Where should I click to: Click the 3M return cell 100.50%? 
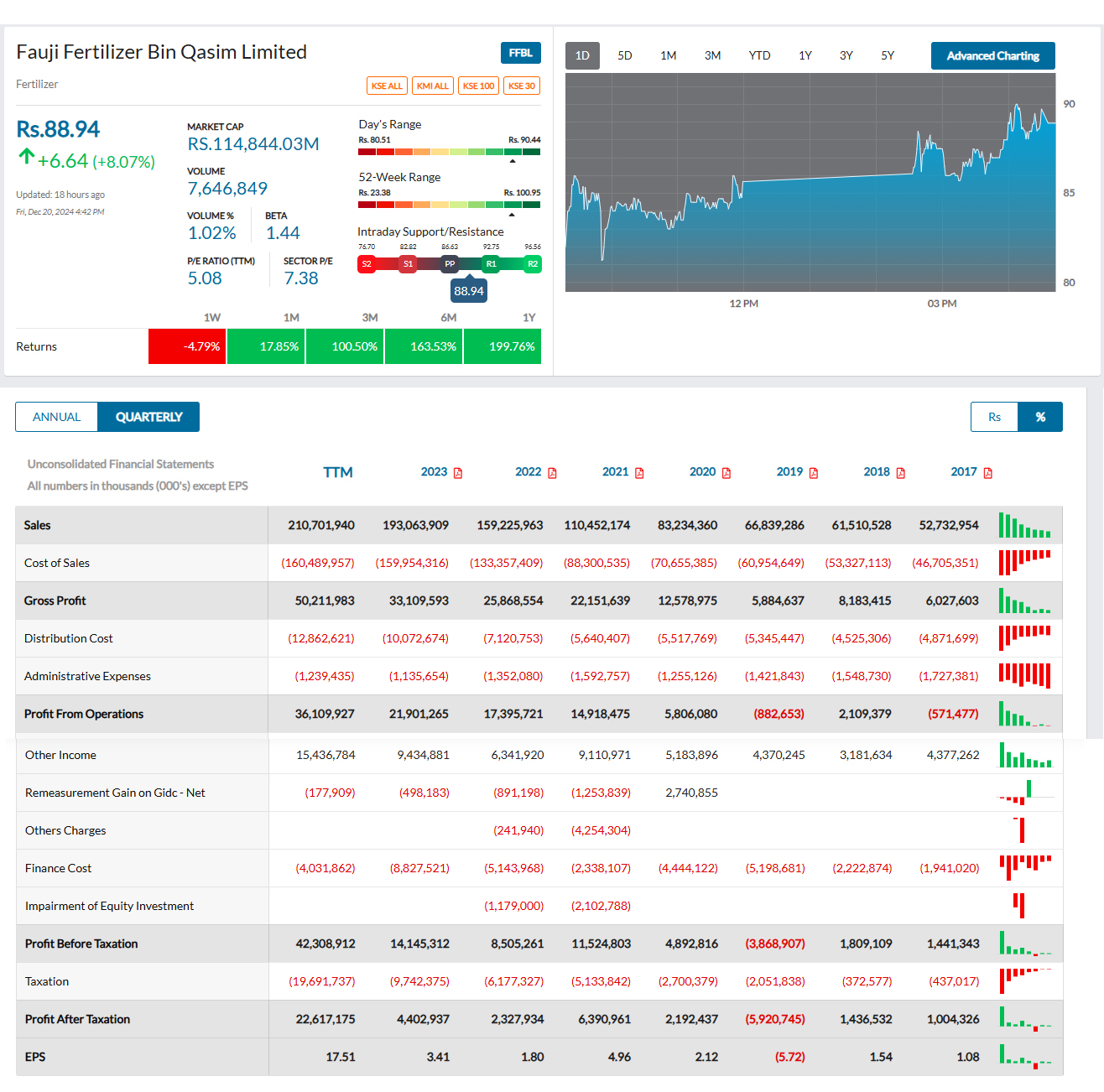[345, 346]
